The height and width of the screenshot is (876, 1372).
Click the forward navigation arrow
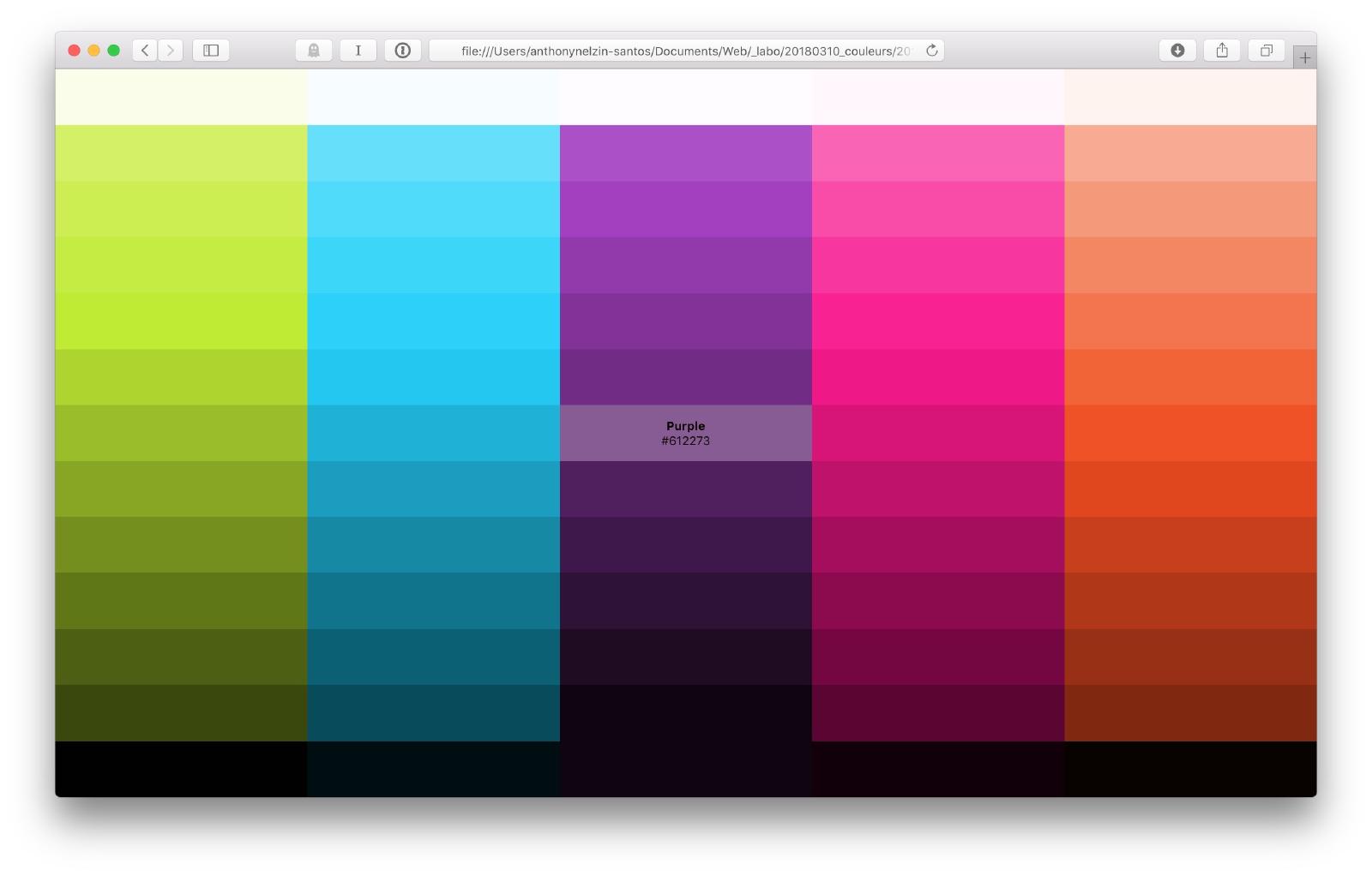pyautogui.click(x=171, y=51)
